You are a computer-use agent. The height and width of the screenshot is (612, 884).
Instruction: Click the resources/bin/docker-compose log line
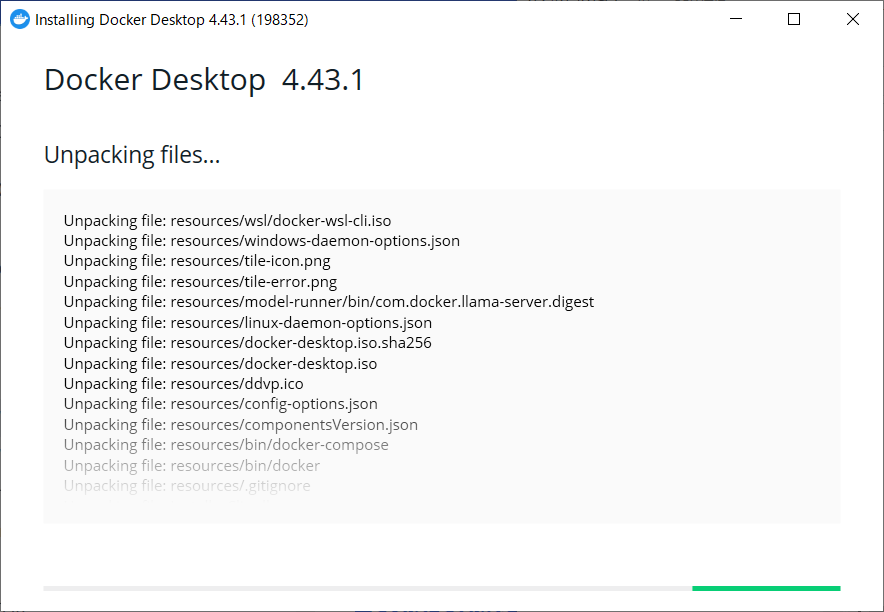click(226, 445)
